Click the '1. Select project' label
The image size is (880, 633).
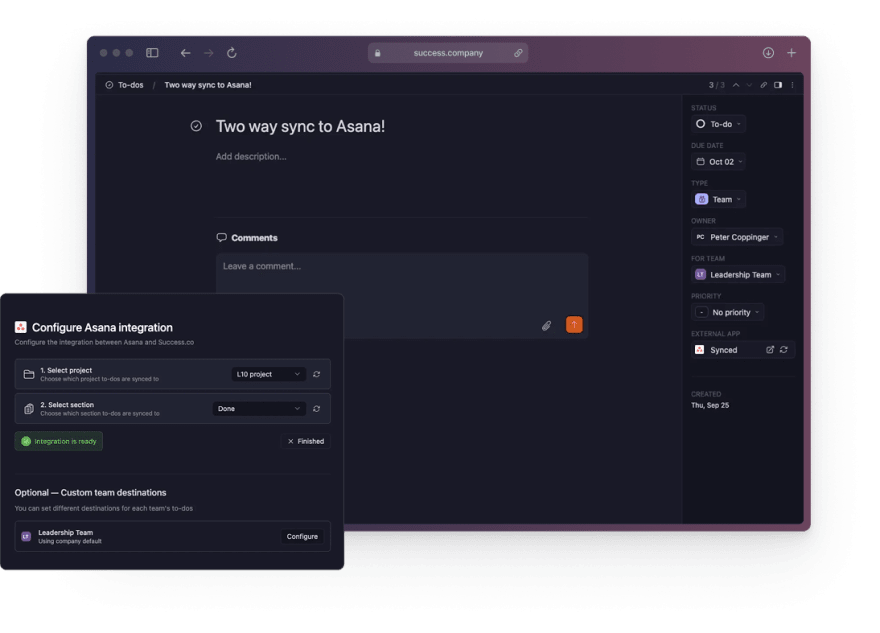point(66,370)
